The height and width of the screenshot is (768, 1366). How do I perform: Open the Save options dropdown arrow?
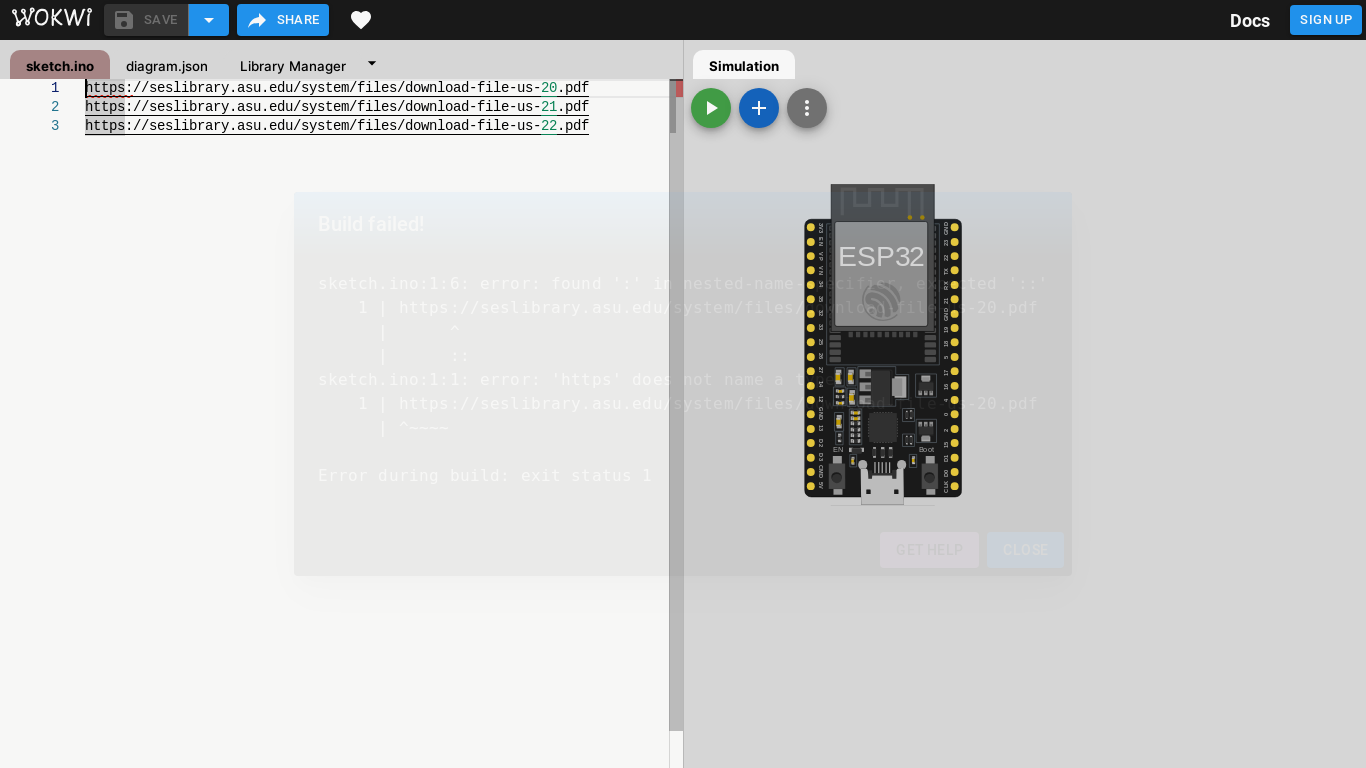(209, 20)
